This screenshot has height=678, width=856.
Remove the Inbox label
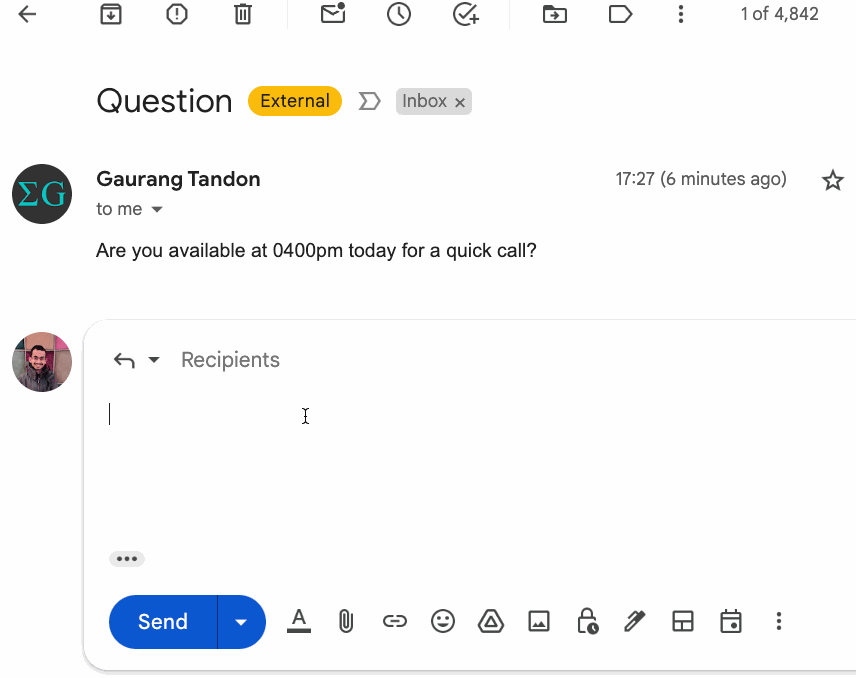(460, 102)
